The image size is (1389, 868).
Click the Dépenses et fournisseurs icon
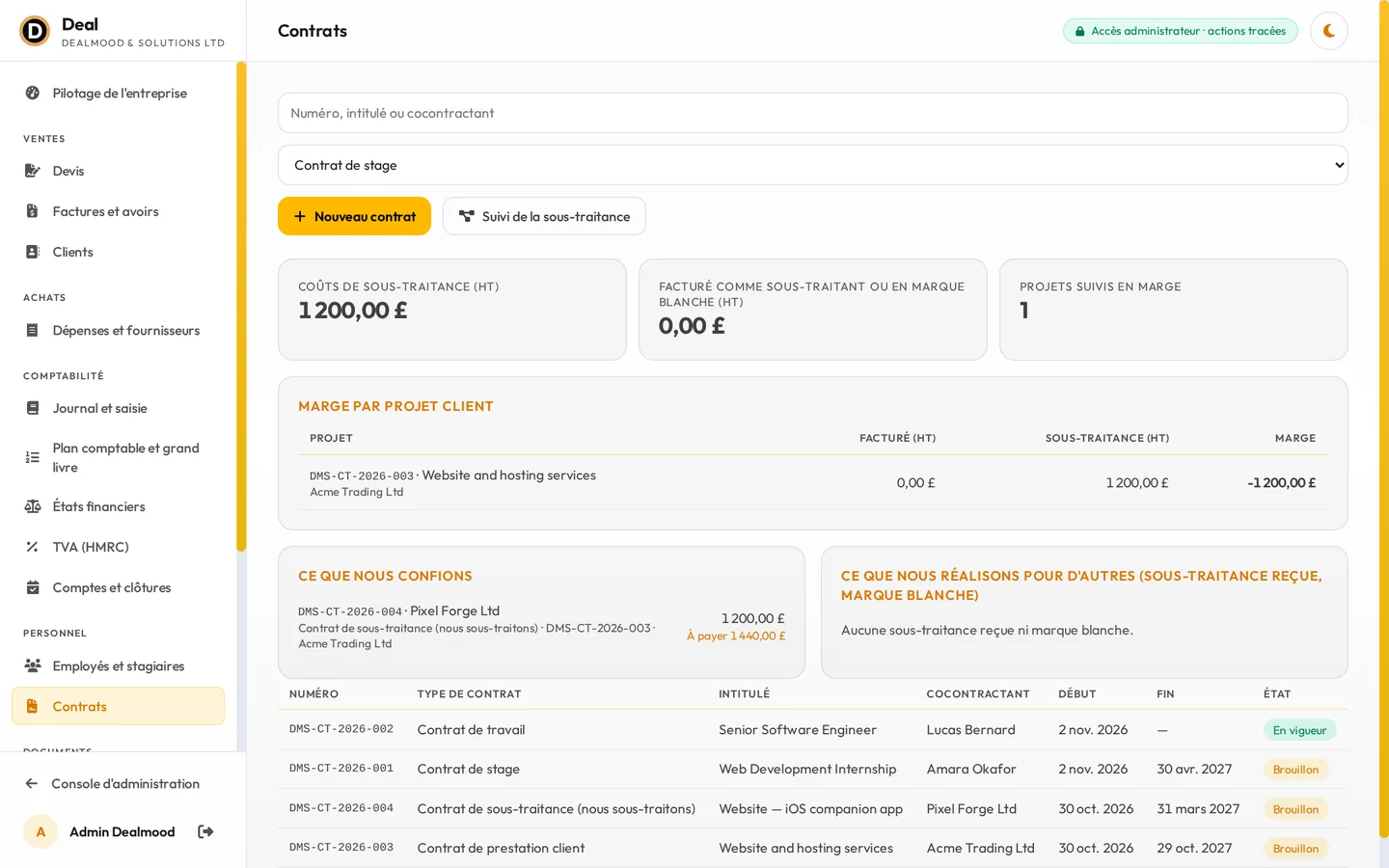tap(33, 330)
